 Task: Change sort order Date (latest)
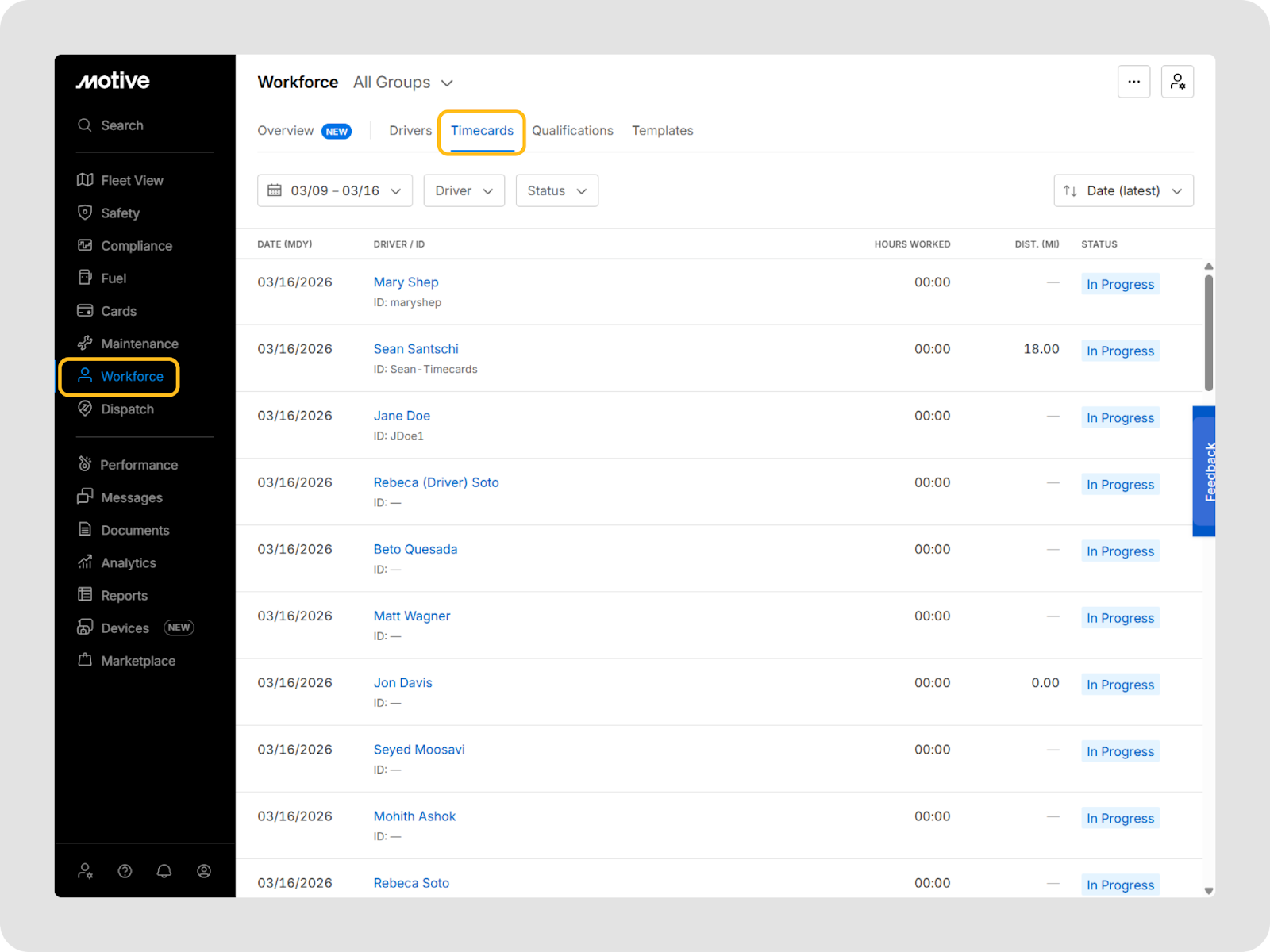pos(1123,191)
